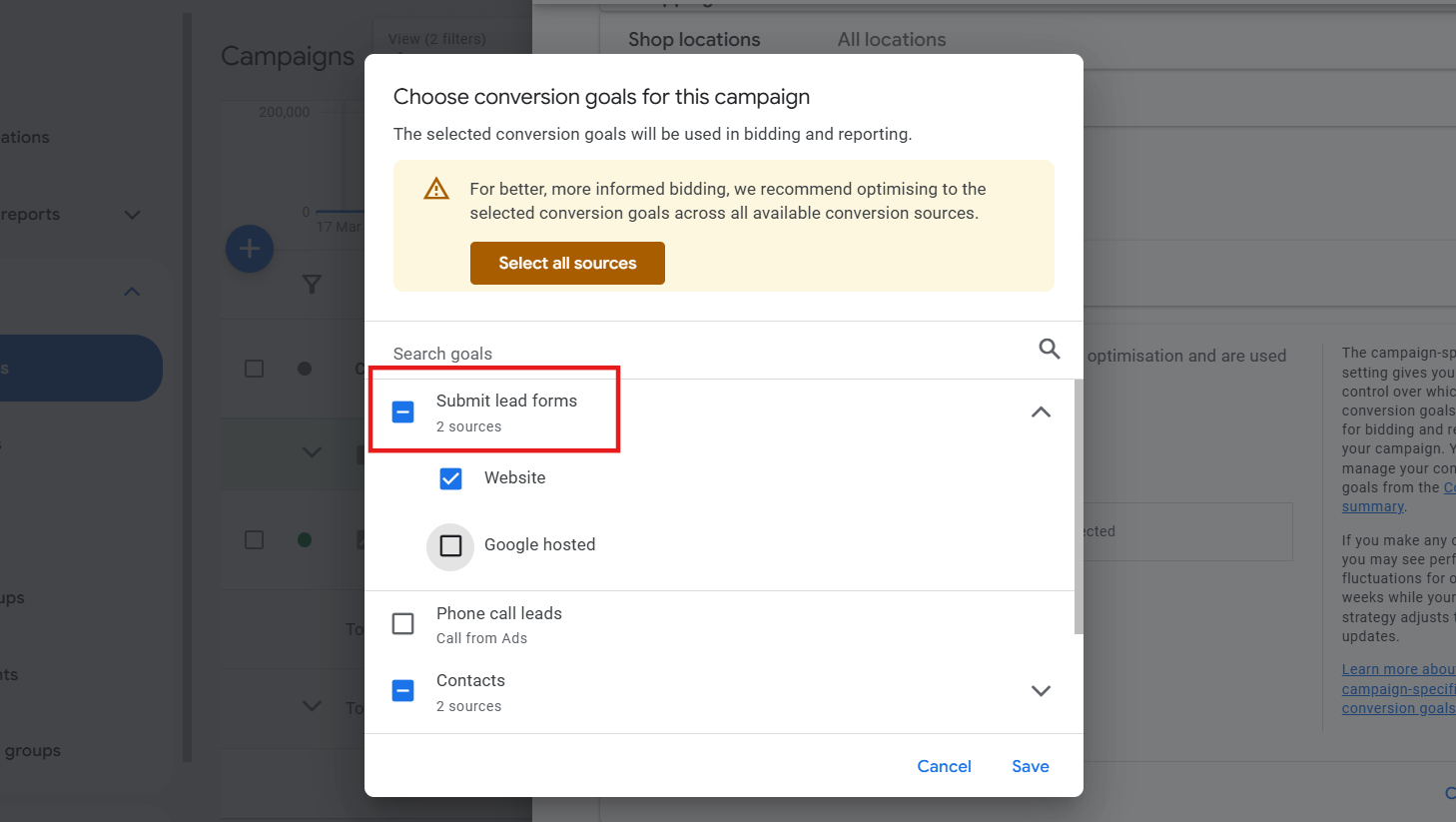Collapse the Submit lead forms goal
Image resolution: width=1456 pixels, height=822 pixels.
pos(1041,411)
